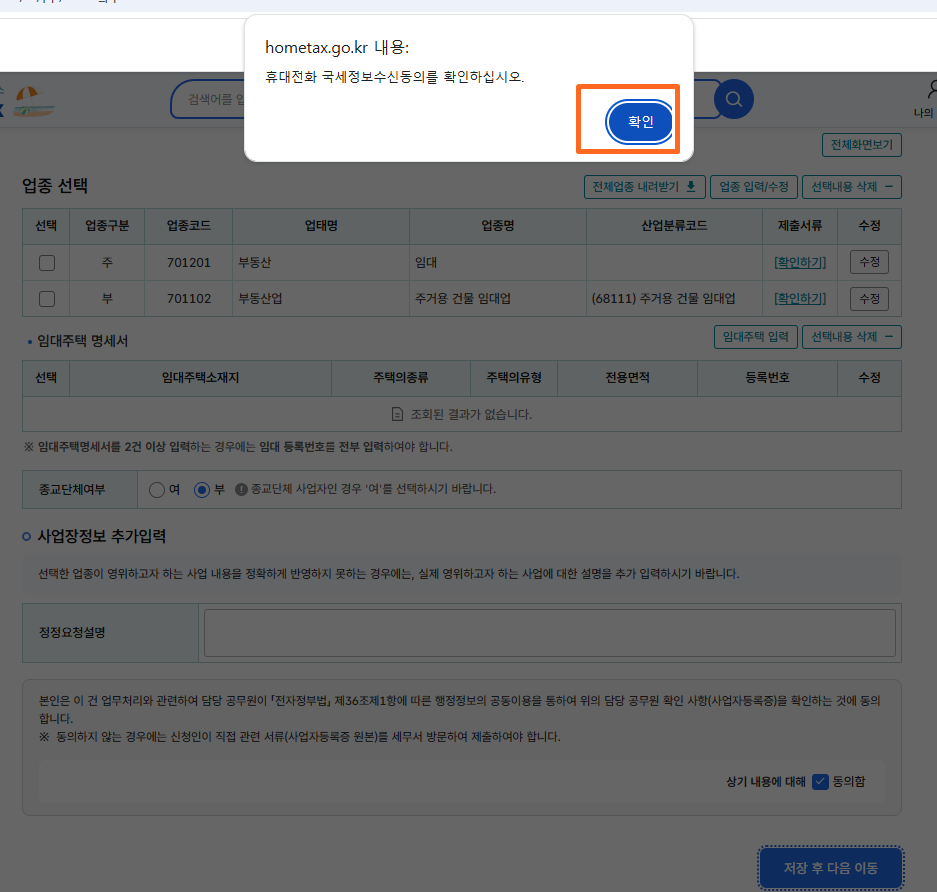937x892 pixels.
Task: Check the checkbox on the 주거용 건물 임대업 row
Action: (45, 298)
